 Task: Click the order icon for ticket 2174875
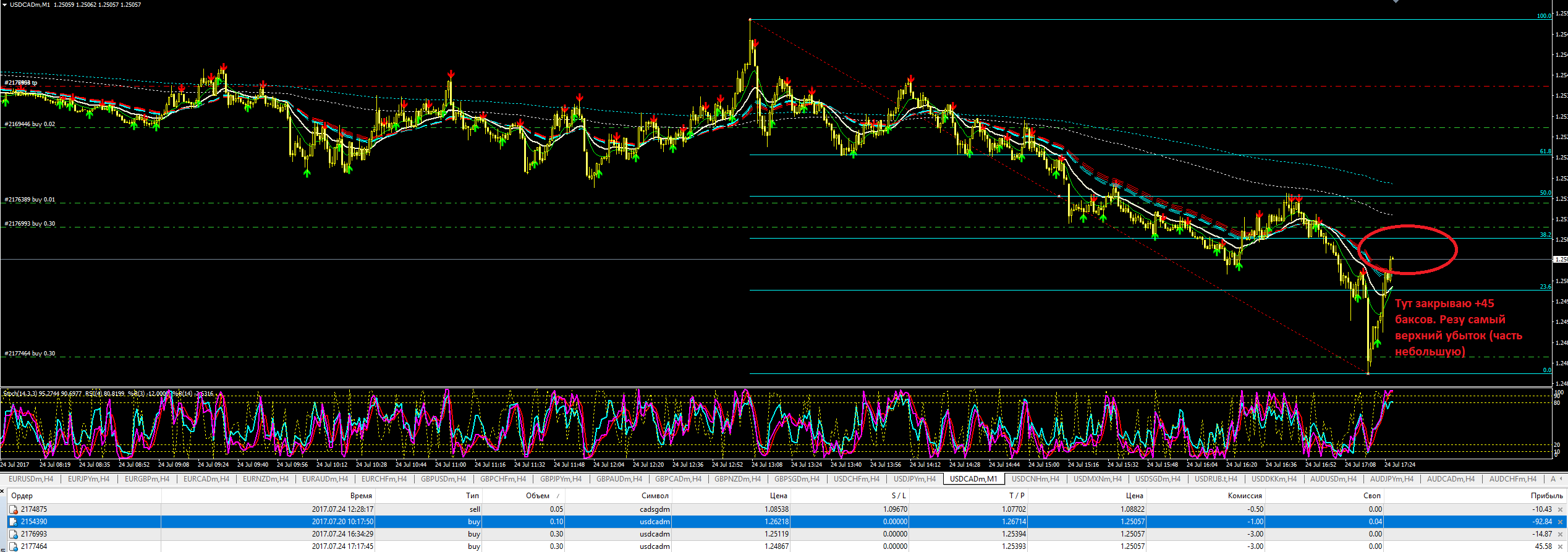[13, 509]
